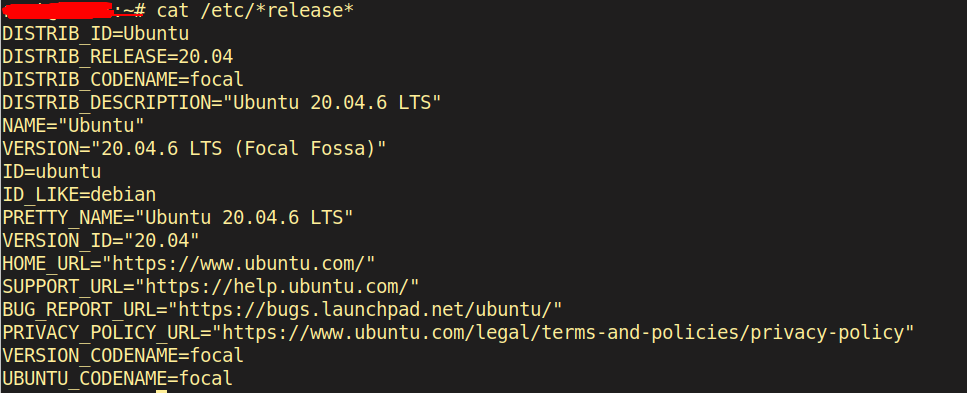Click the VERSION_CODENAME=focal line
Viewport: 967px width, 393px height.
[x=123, y=355]
